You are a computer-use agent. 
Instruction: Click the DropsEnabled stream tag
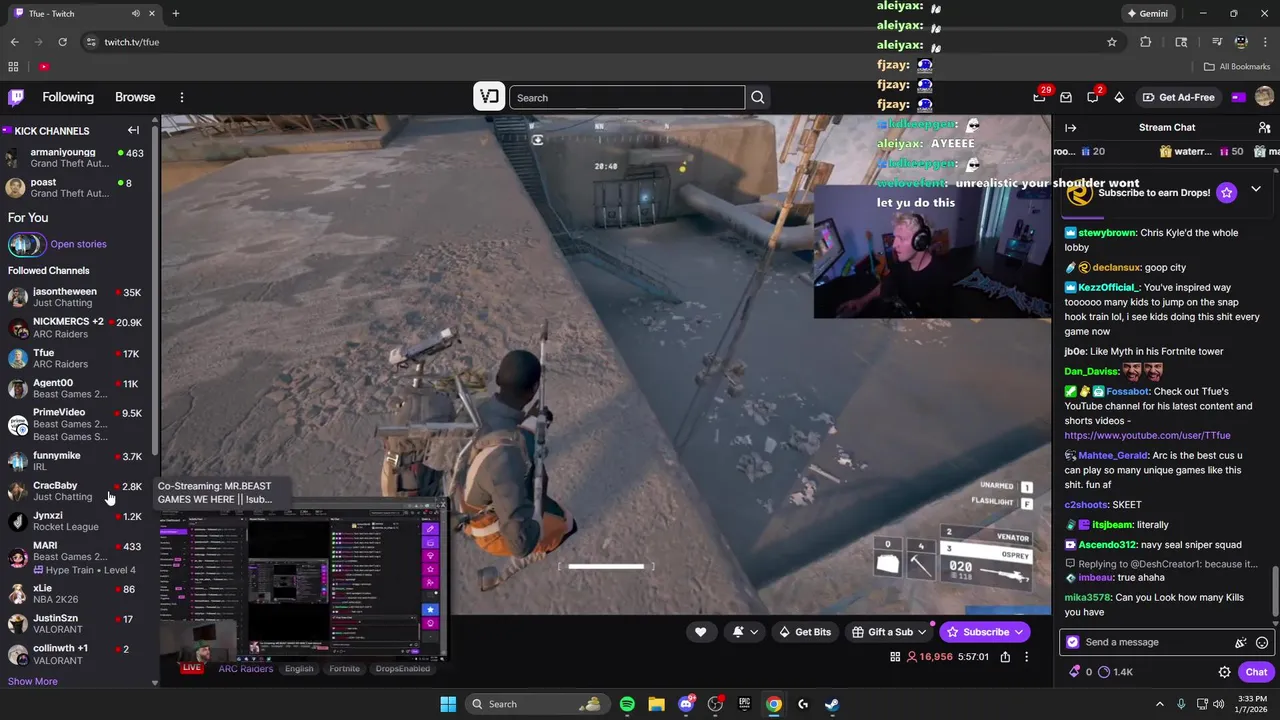(x=403, y=669)
